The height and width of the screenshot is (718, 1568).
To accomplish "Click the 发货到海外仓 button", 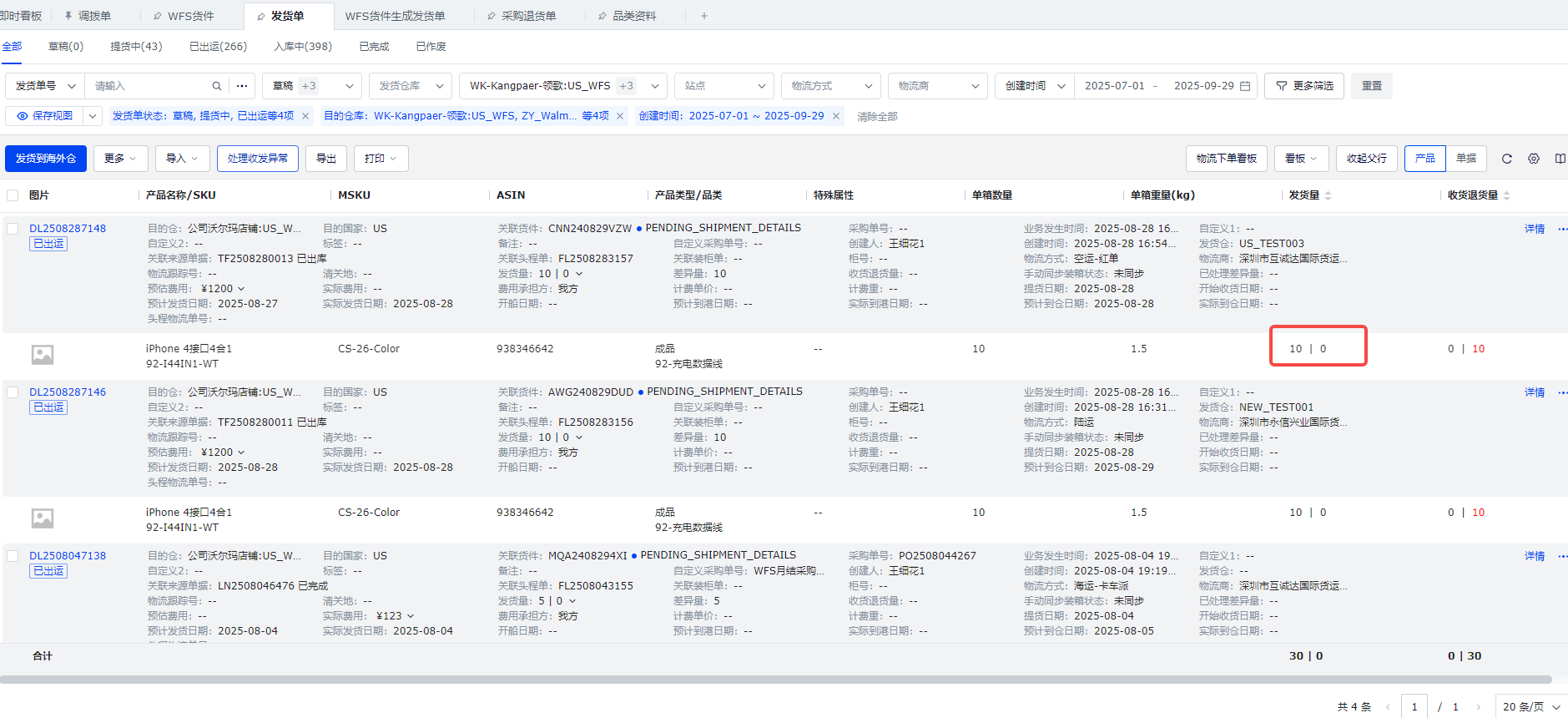I will 46,159.
